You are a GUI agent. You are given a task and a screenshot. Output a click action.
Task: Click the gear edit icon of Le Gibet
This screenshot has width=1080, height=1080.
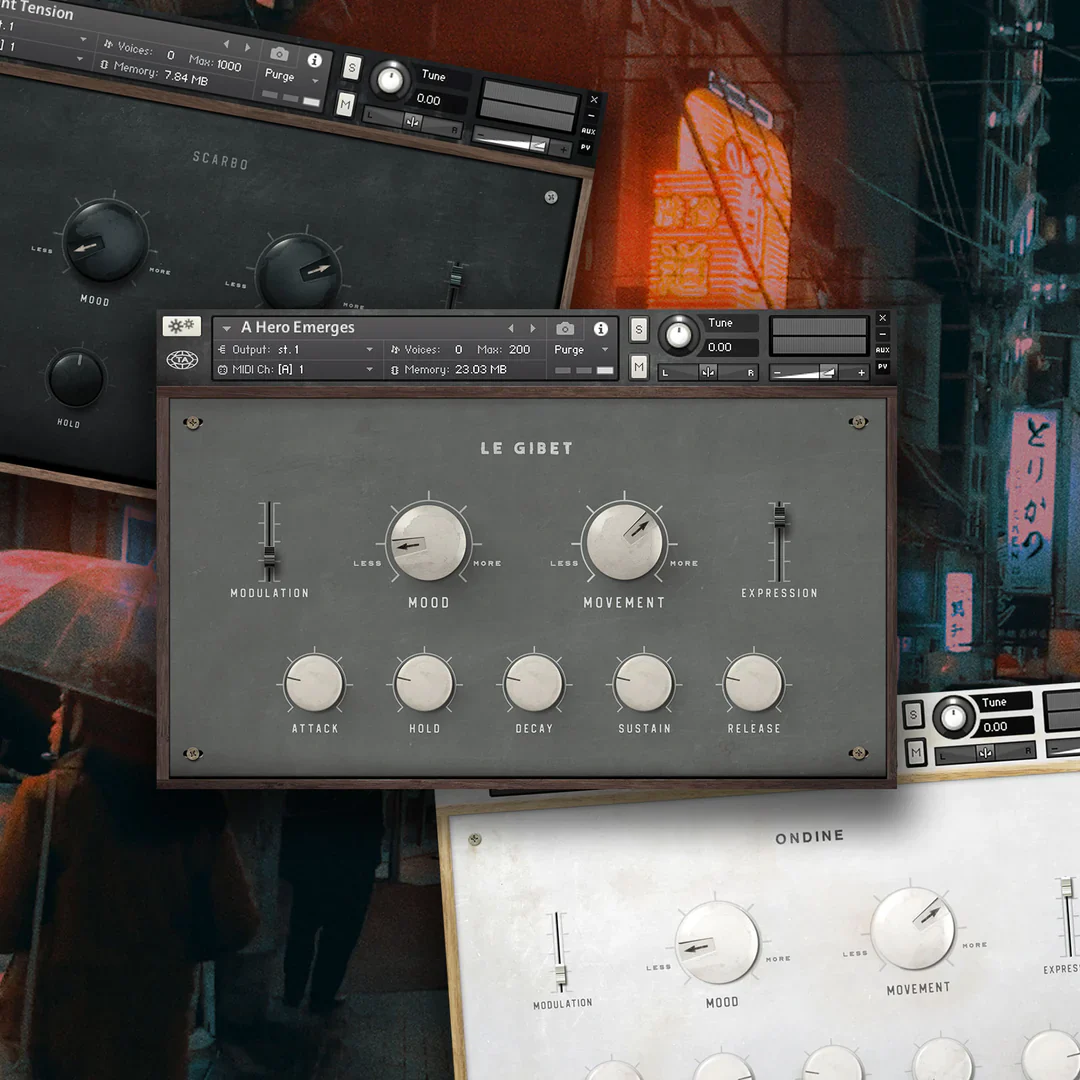point(182,326)
